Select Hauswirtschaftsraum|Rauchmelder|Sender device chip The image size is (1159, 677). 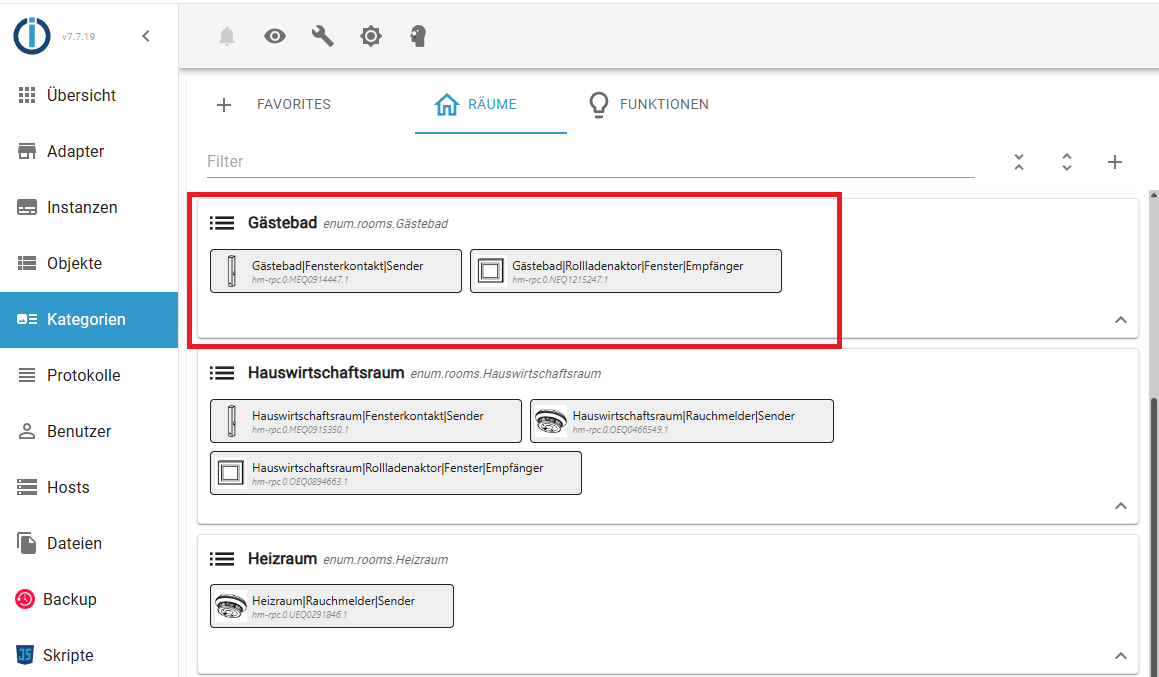point(682,421)
